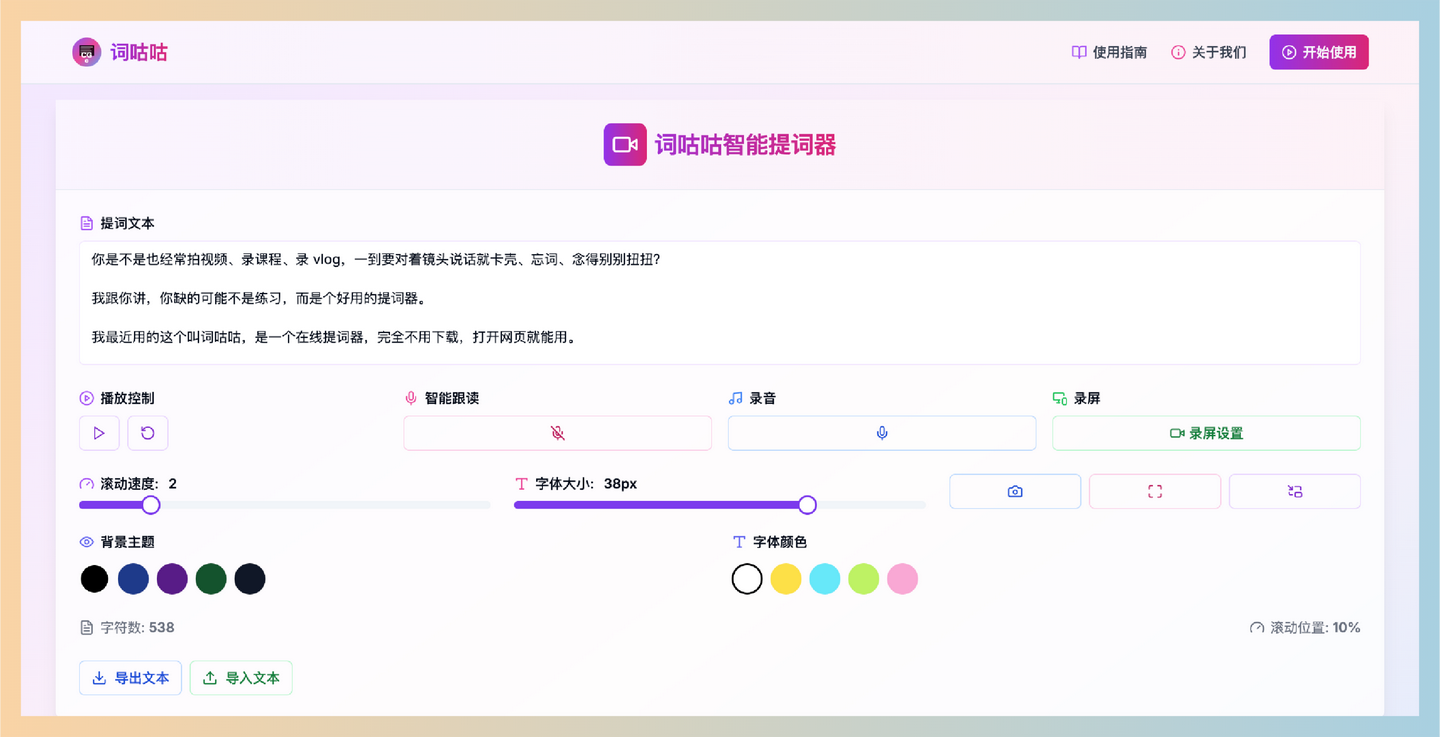Screen dimensions: 1440x737
Task: Click the book icon next to 使用指南
Action: [x=1077, y=51]
